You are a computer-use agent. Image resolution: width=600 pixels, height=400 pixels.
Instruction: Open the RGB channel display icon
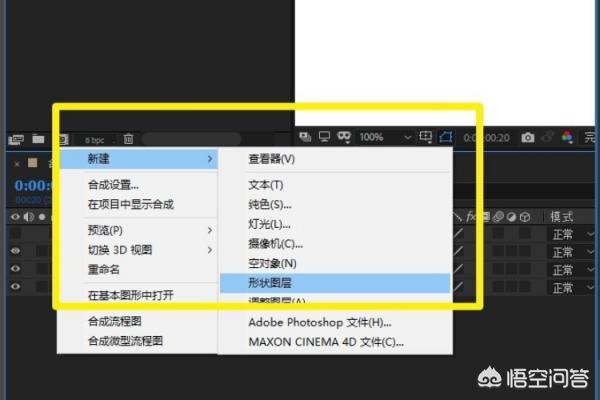(567, 137)
